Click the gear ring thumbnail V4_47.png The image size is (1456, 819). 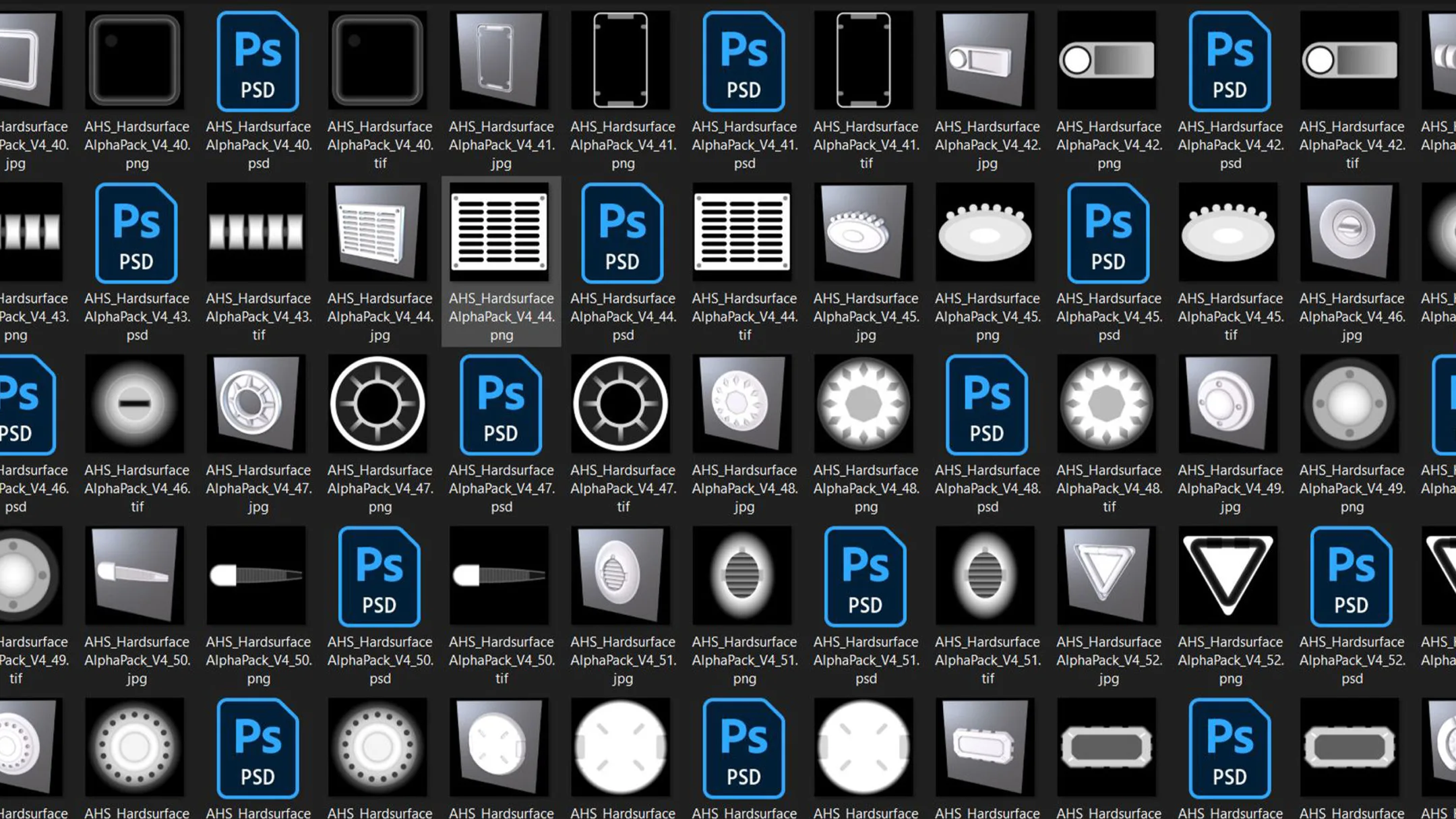point(378,404)
